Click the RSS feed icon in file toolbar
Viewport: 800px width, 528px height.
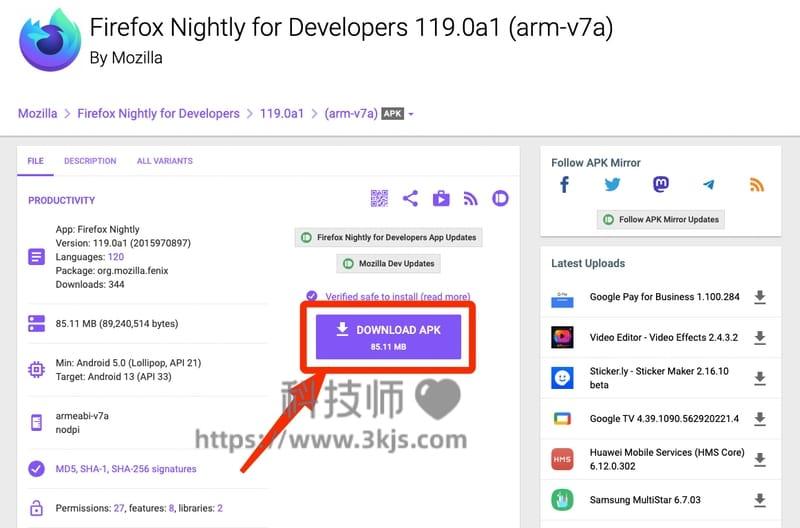470,198
